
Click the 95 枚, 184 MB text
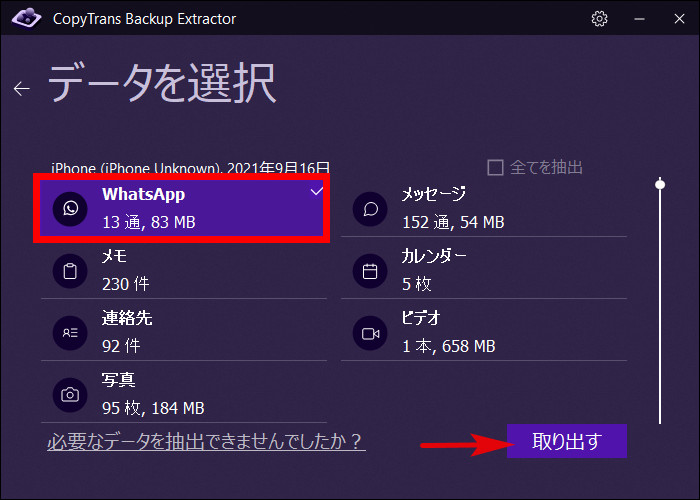click(x=153, y=408)
